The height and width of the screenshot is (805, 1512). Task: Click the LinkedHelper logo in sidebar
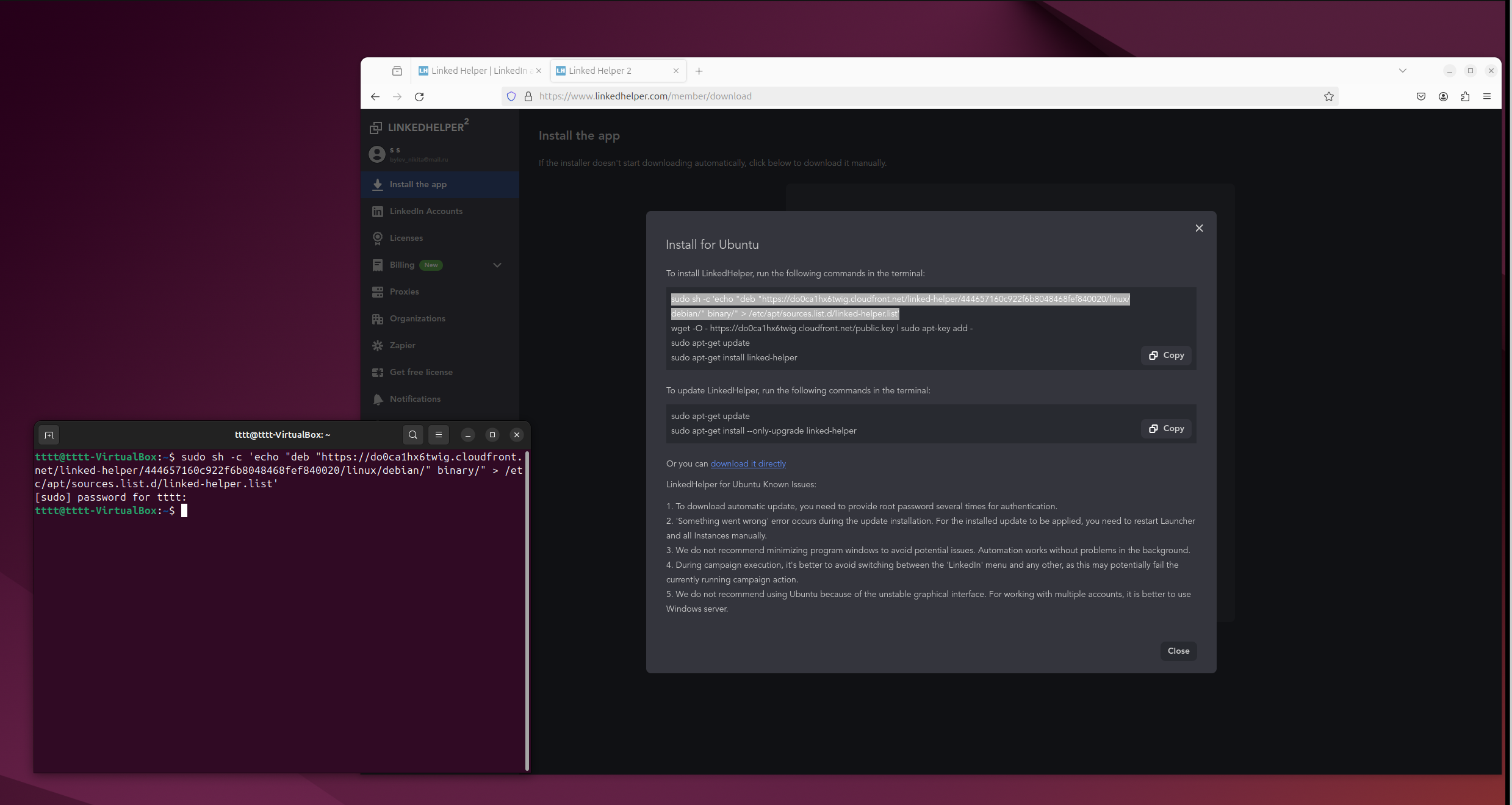click(x=419, y=126)
